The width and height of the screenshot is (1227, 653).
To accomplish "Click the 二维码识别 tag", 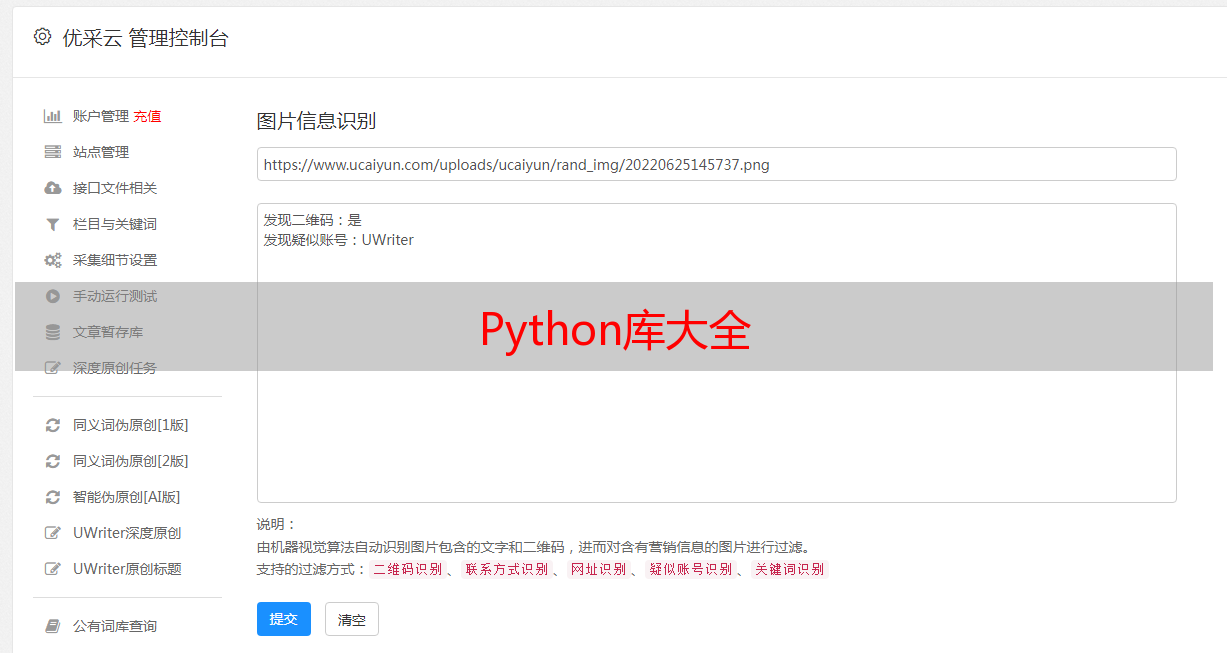I will click(x=407, y=569).
